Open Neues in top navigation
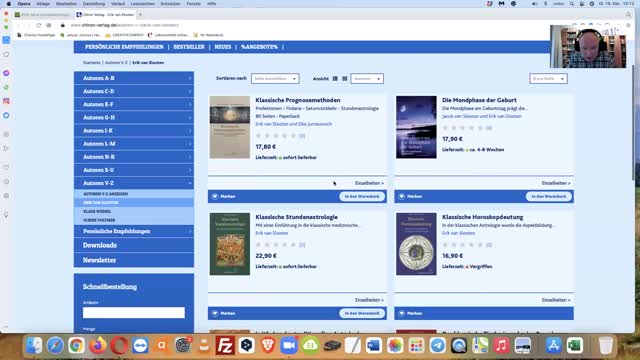Viewport: 640px width, 360px height. point(223,47)
